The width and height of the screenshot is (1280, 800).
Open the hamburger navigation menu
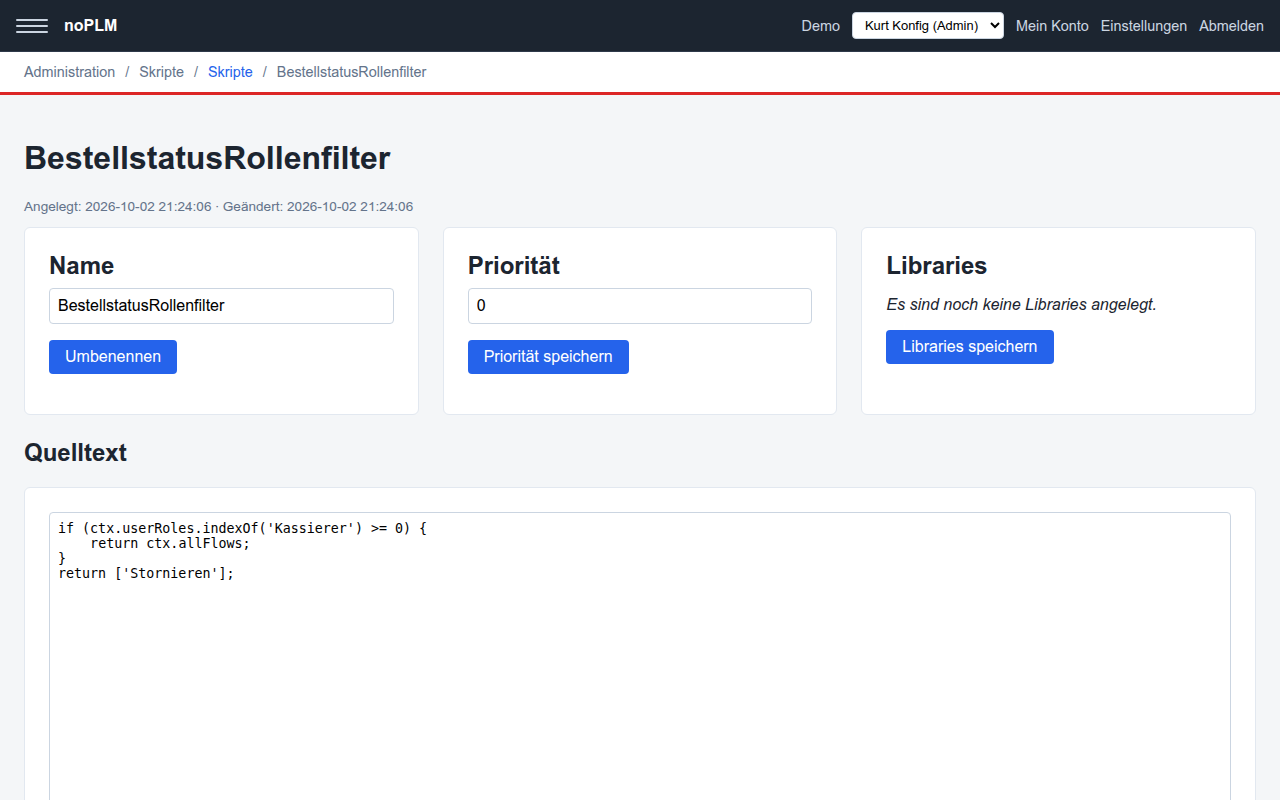[x=32, y=26]
